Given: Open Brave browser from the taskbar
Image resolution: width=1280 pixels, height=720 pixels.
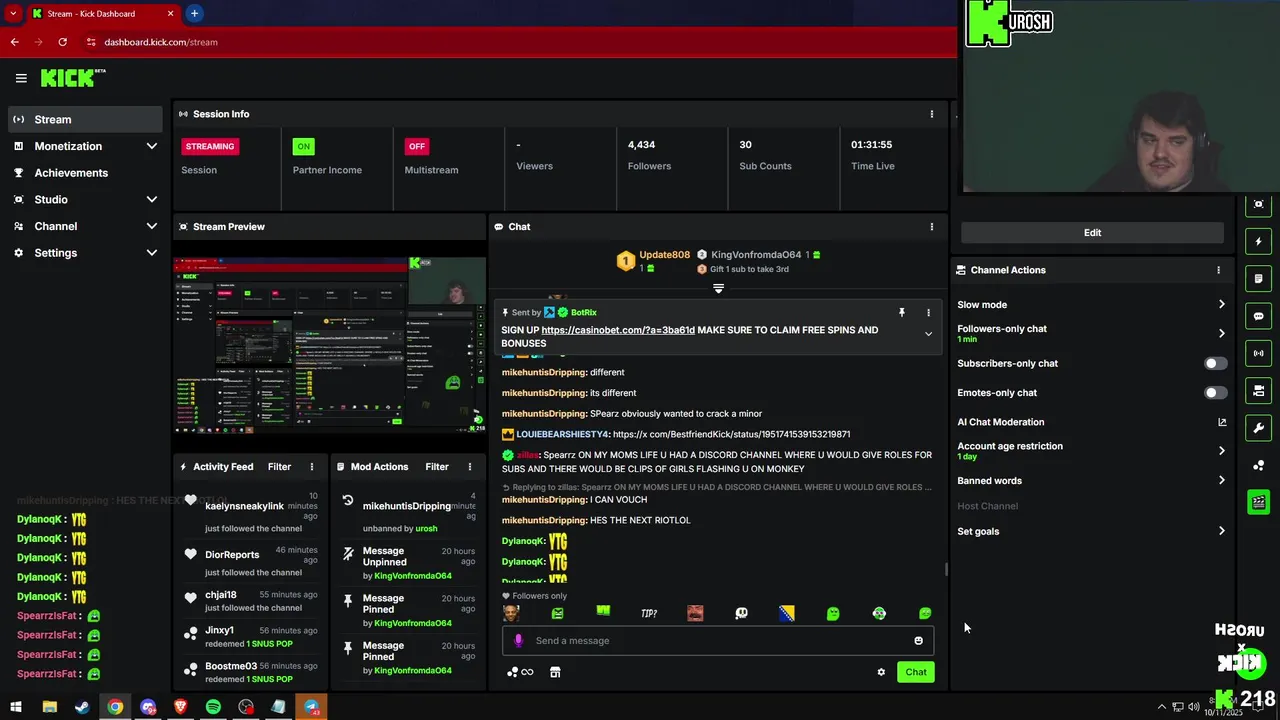Looking at the screenshot, I should [180, 707].
